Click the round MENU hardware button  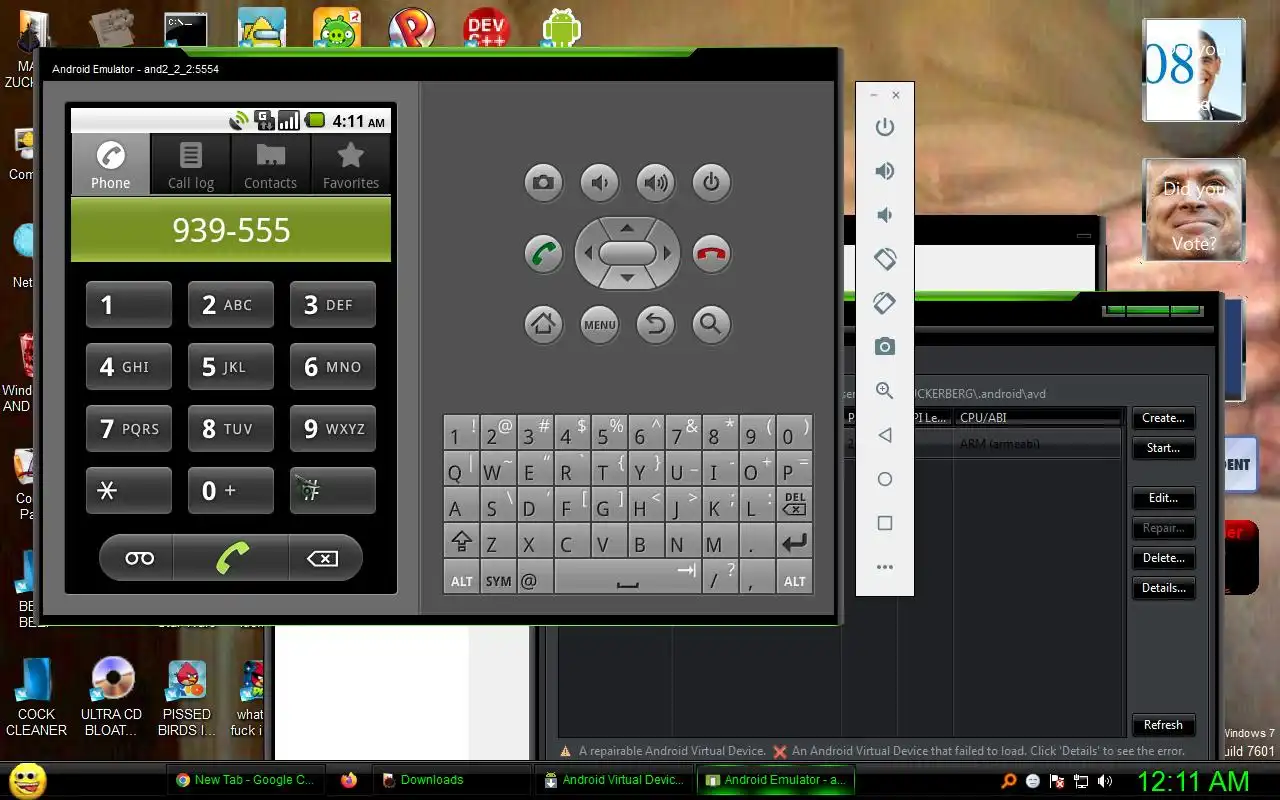600,324
